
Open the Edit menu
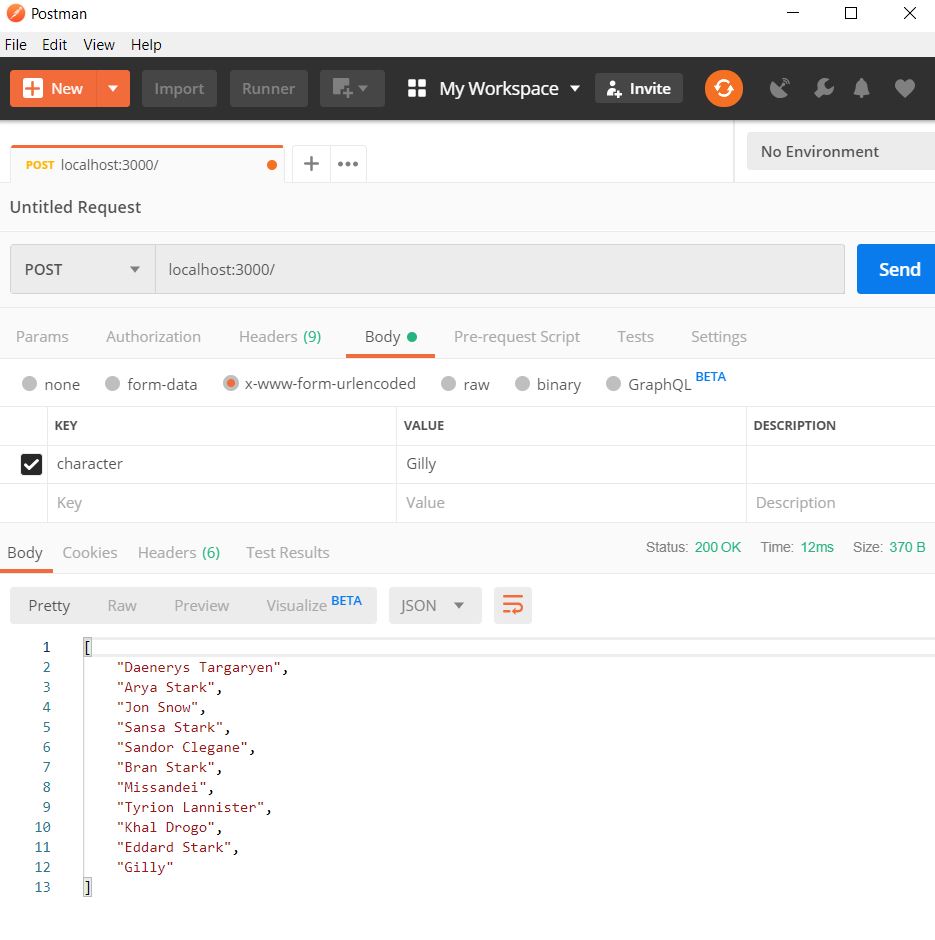(55, 45)
